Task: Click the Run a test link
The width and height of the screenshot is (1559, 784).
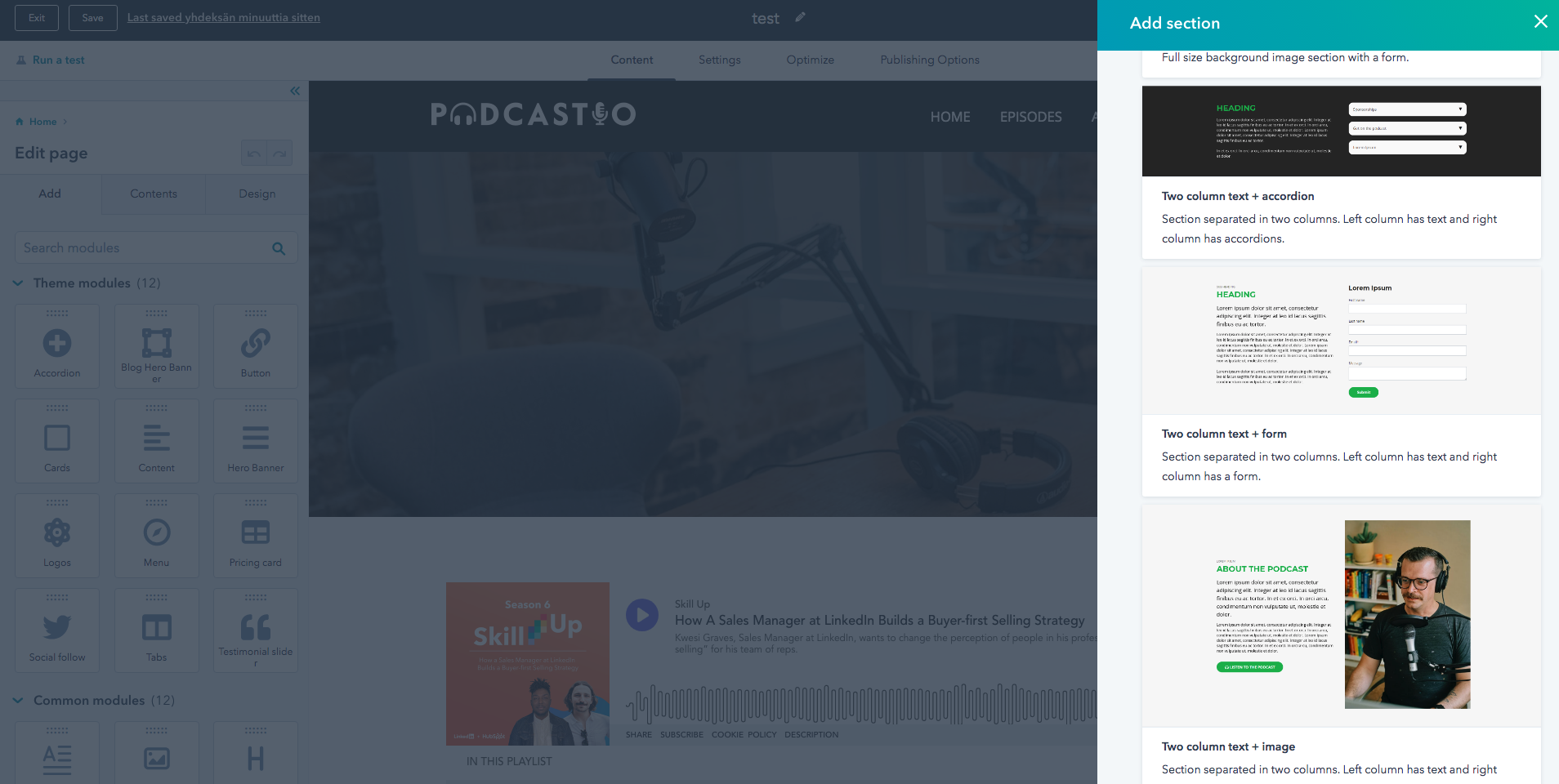Action: 58,60
